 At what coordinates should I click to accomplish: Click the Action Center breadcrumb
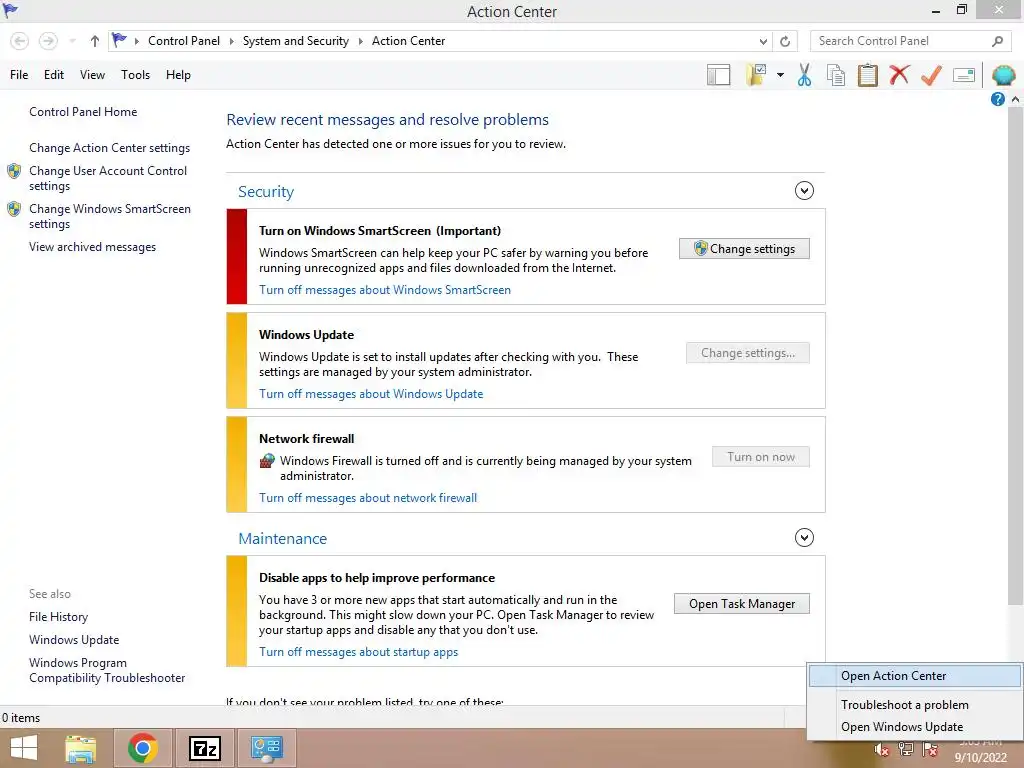pos(408,41)
